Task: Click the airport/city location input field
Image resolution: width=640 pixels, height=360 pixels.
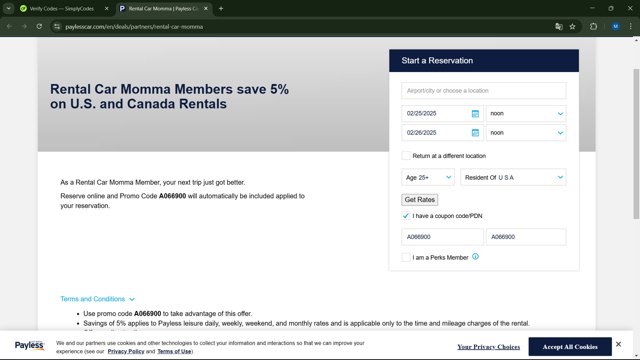Action: [484, 91]
